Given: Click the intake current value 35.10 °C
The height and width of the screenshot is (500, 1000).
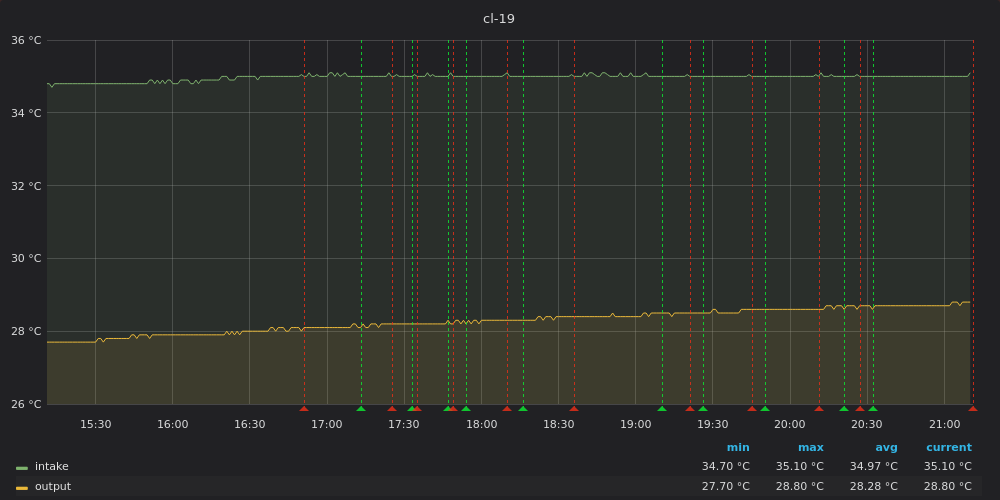Looking at the screenshot, I should 947,467.
